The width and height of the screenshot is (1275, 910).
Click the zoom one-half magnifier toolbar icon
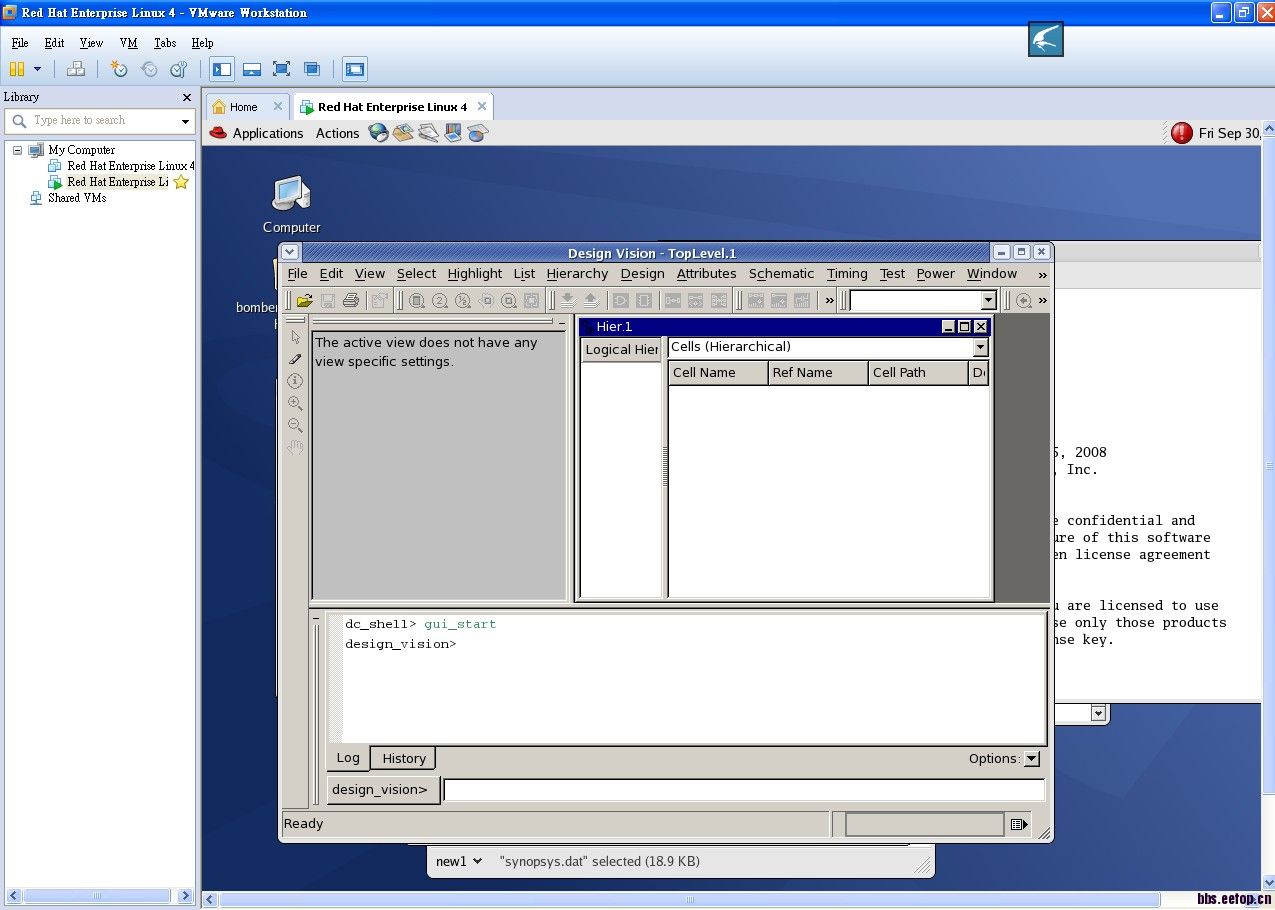coord(463,300)
